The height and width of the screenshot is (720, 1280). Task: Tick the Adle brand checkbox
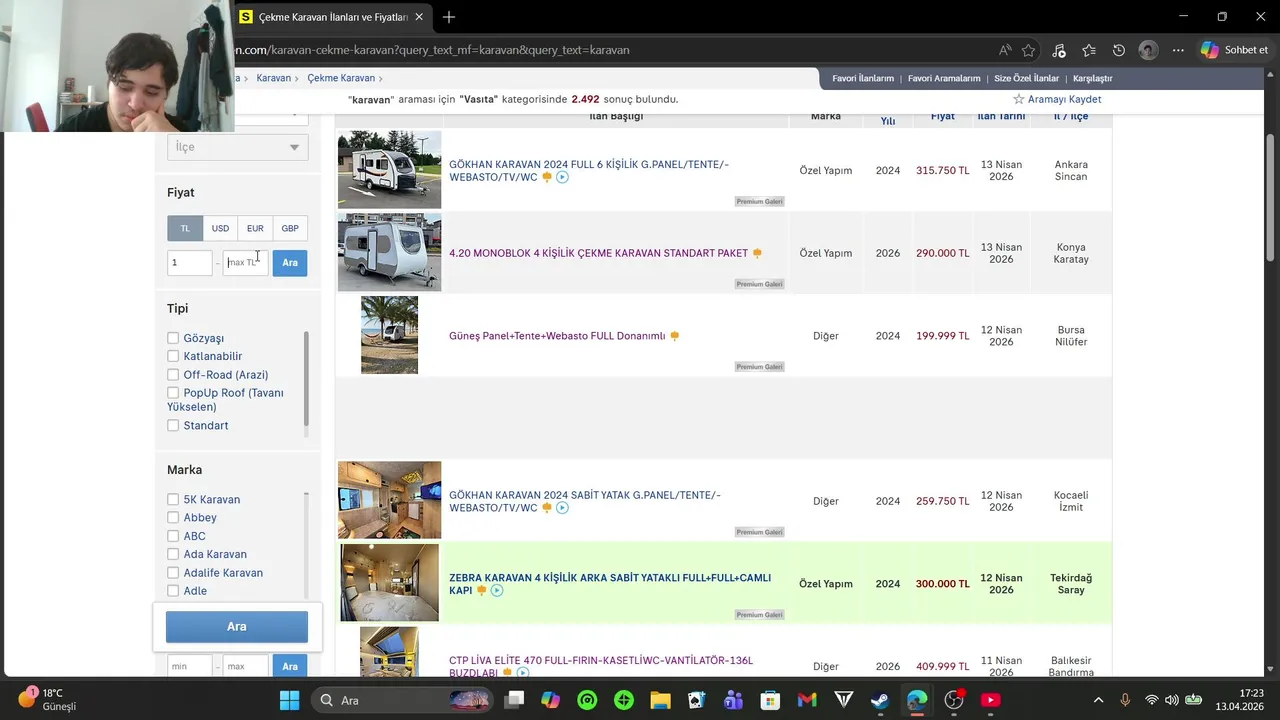coord(173,591)
